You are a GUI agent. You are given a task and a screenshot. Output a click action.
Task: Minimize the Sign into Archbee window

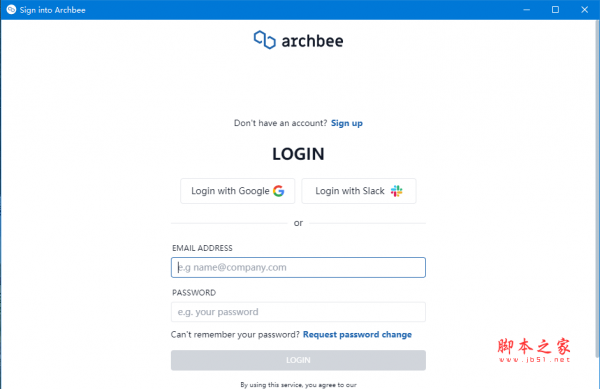click(x=527, y=10)
